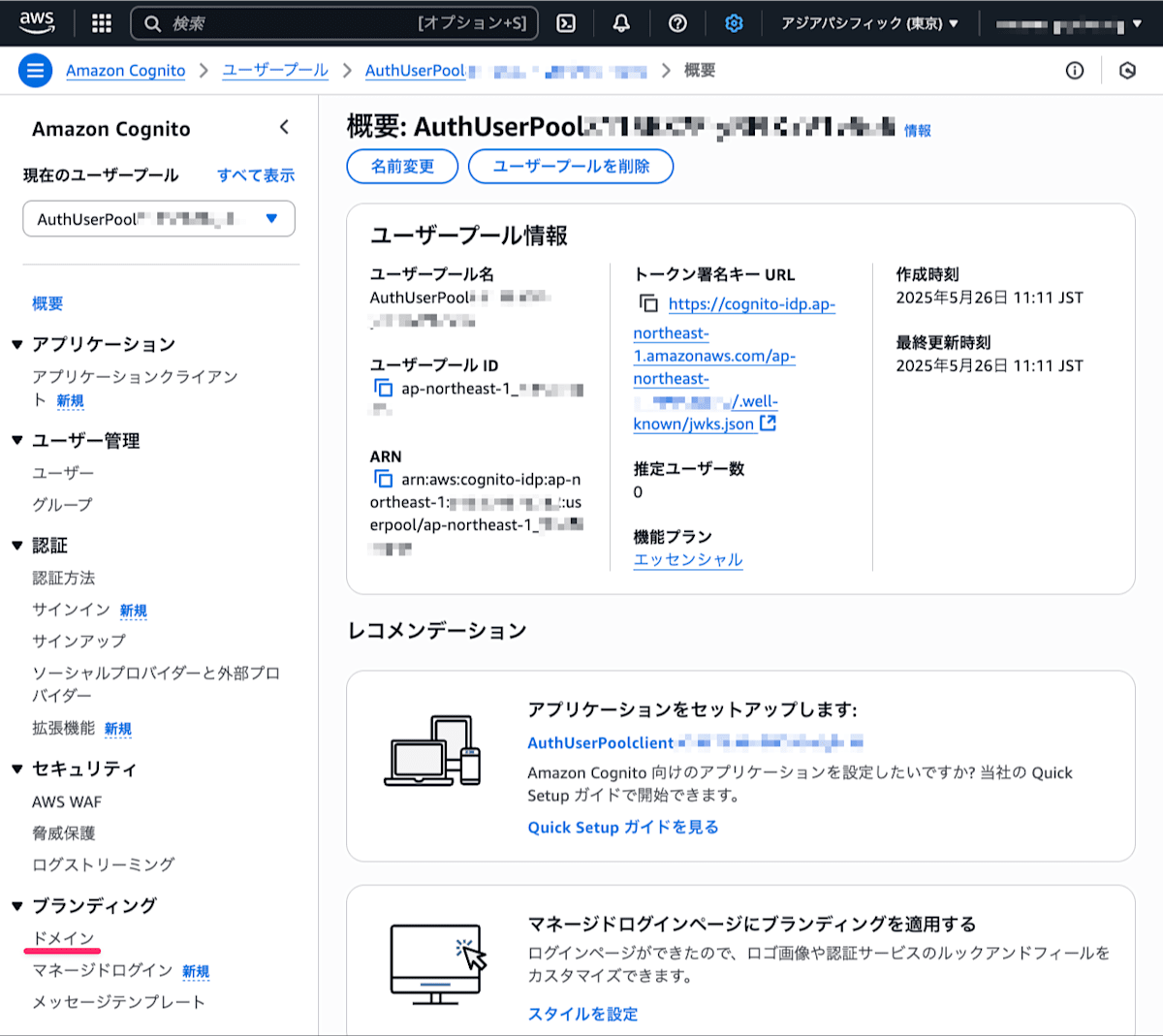Click the AWS logo

[x=37, y=22]
